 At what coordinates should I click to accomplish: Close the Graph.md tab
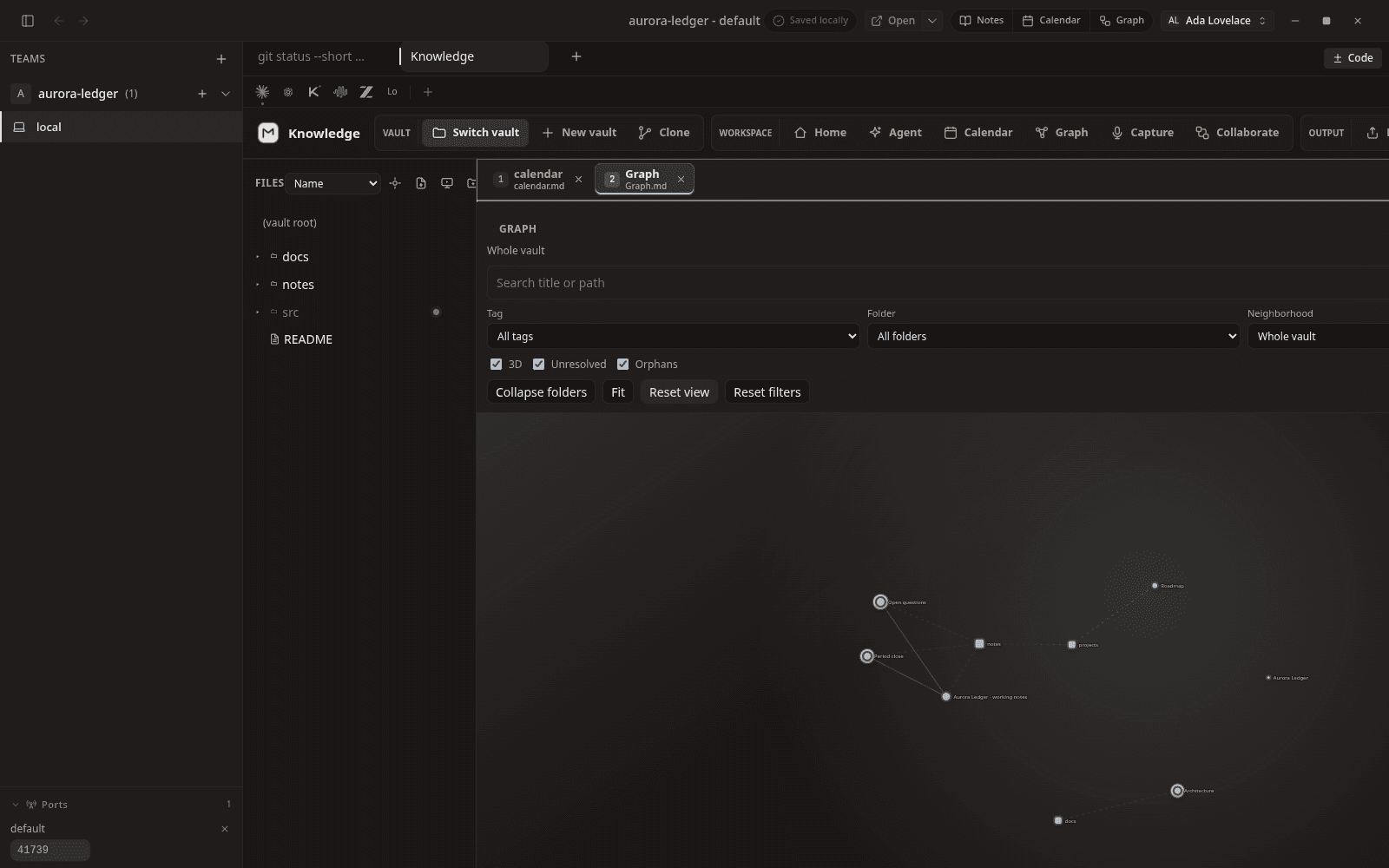tap(681, 180)
